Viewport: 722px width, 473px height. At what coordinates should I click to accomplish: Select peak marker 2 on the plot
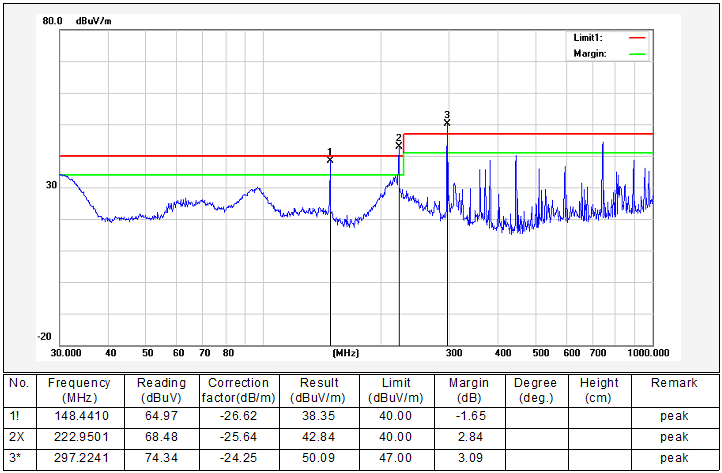[399, 145]
